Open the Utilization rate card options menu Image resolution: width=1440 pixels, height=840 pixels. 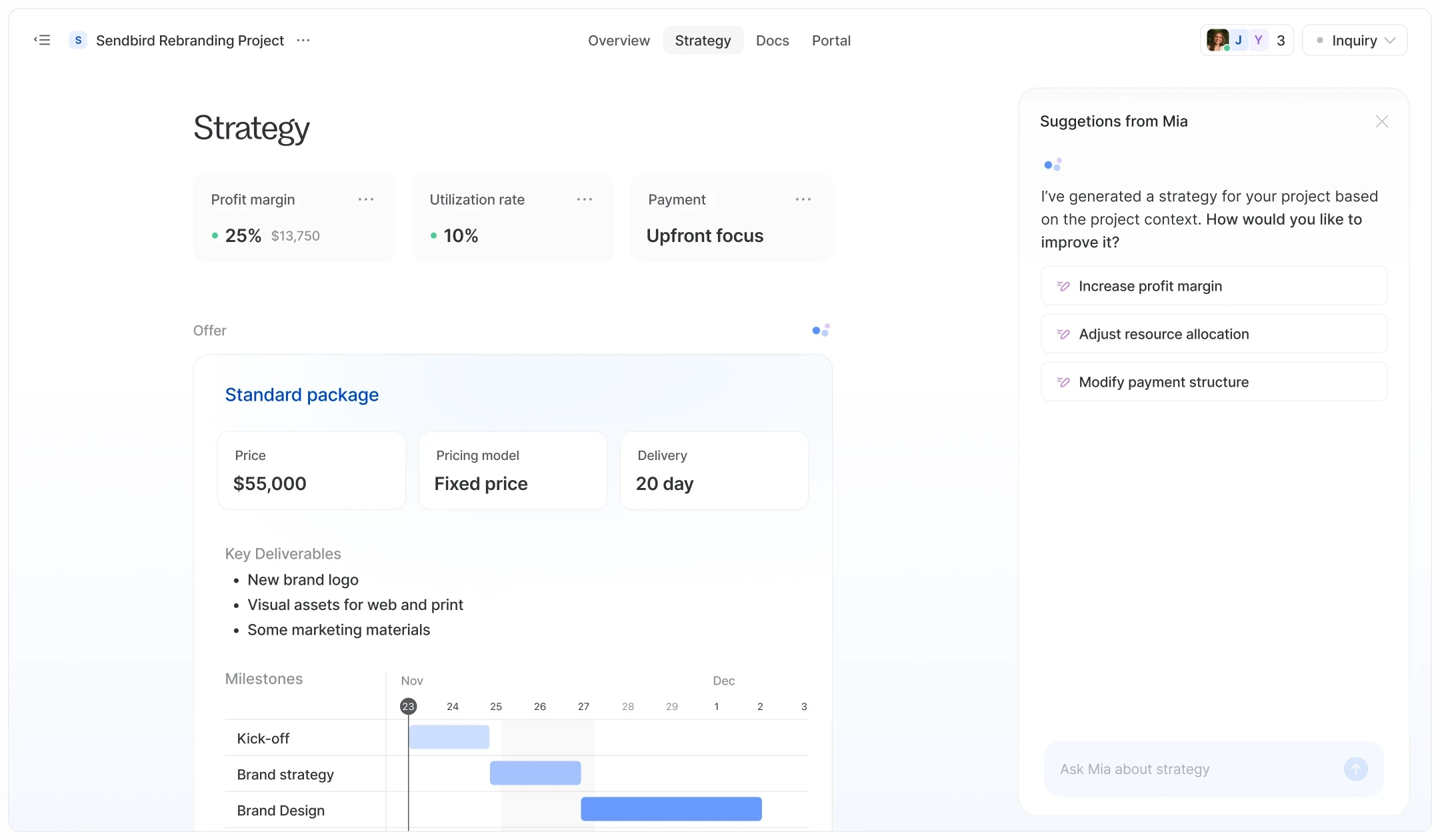pos(584,199)
